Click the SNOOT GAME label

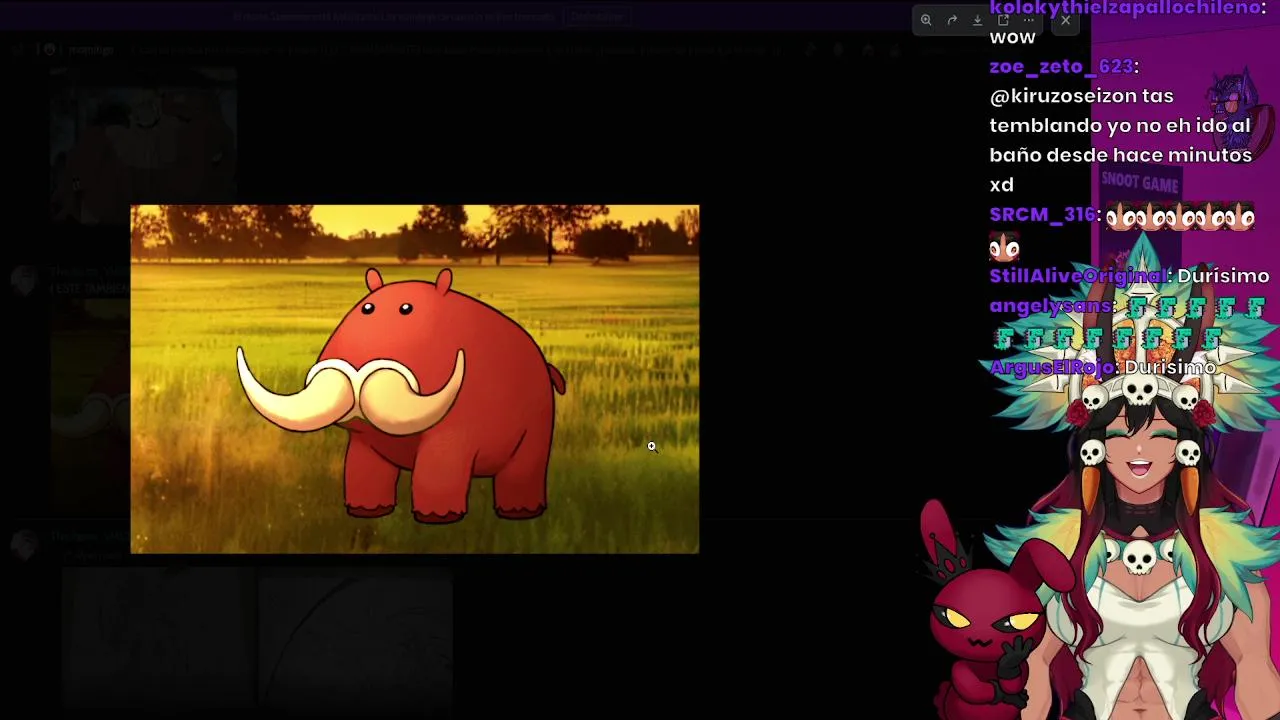click(1140, 183)
